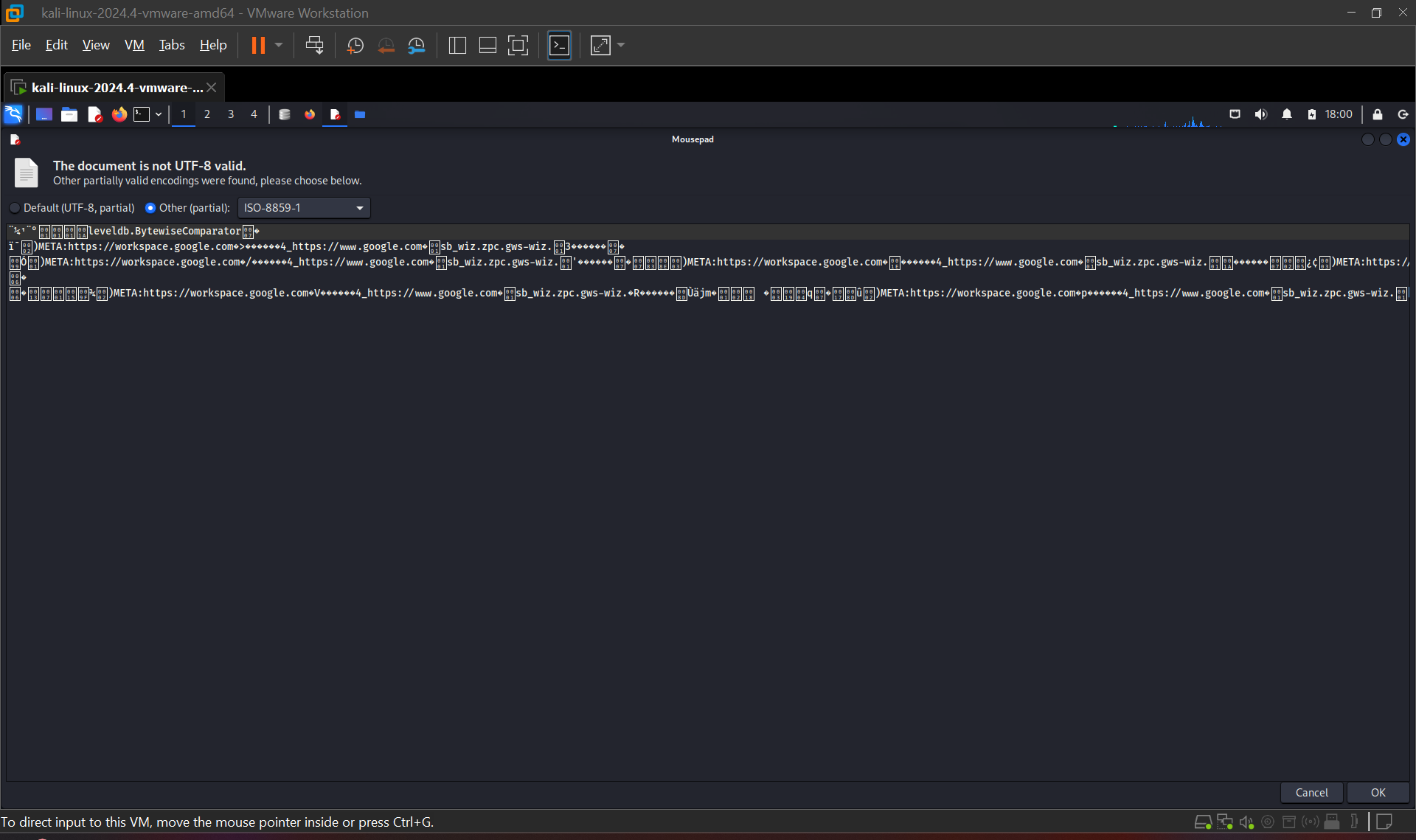
Task: Open the ISO-8859-1 encoding dropdown
Action: coord(304,208)
